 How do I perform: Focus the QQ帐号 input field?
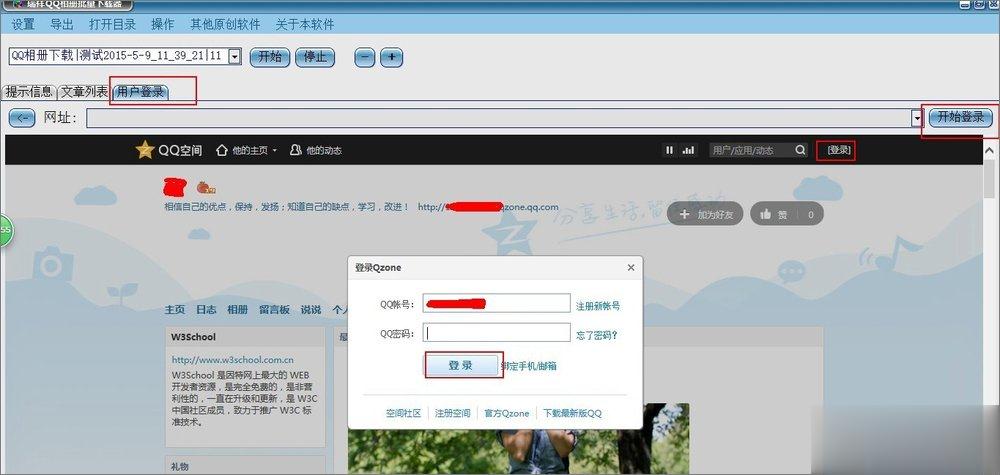(497, 304)
